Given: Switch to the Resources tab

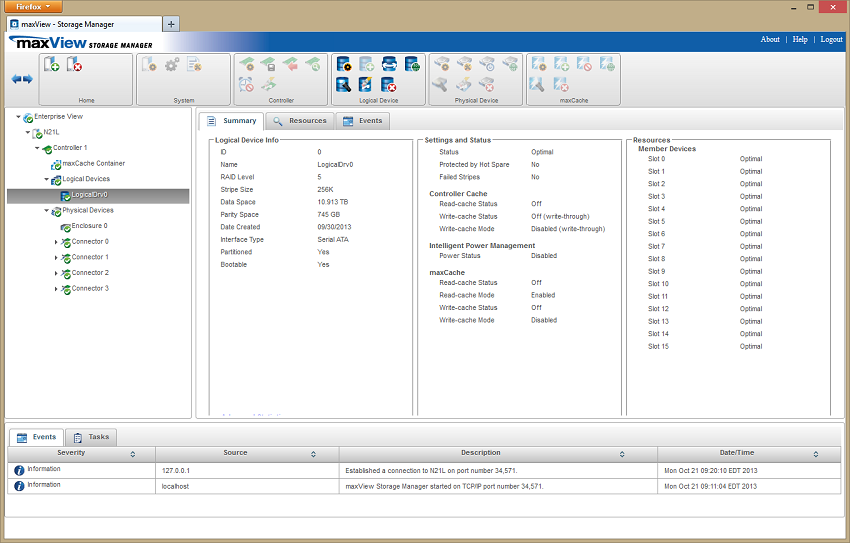Looking at the screenshot, I should point(300,121).
